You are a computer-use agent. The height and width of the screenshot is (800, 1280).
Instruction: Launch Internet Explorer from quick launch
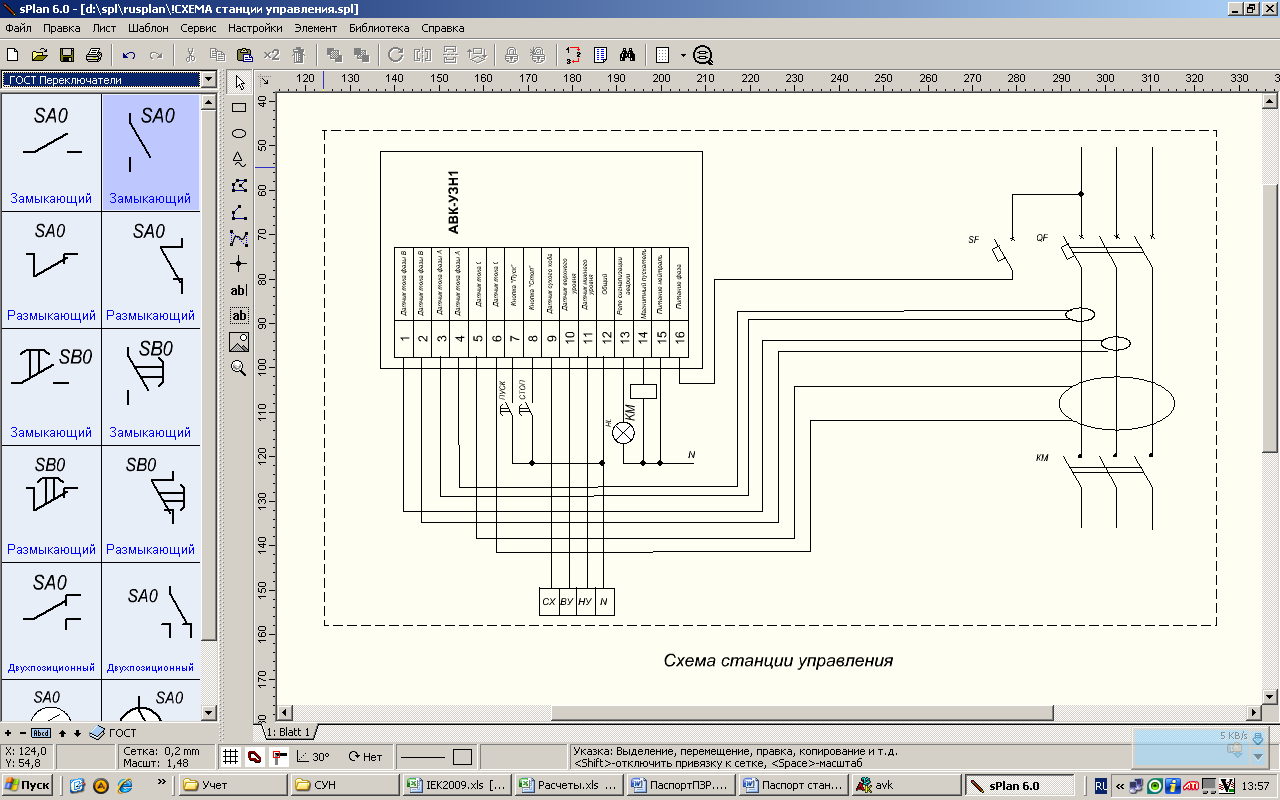point(125,786)
